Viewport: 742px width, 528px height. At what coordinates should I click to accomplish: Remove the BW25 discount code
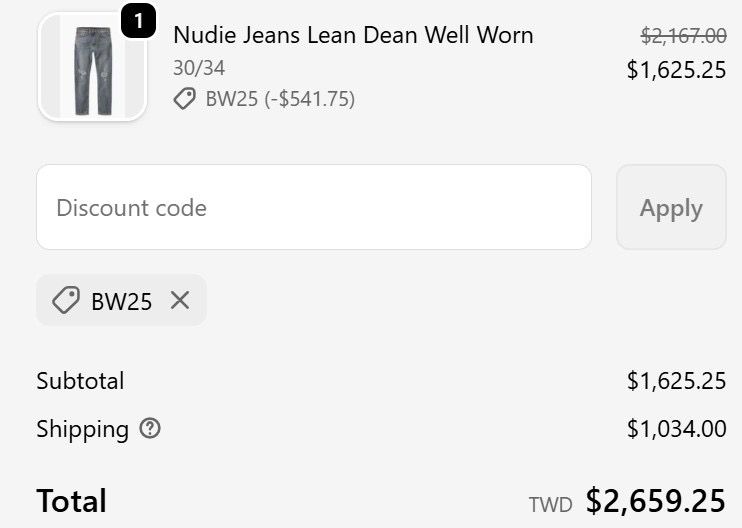[x=180, y=300]
